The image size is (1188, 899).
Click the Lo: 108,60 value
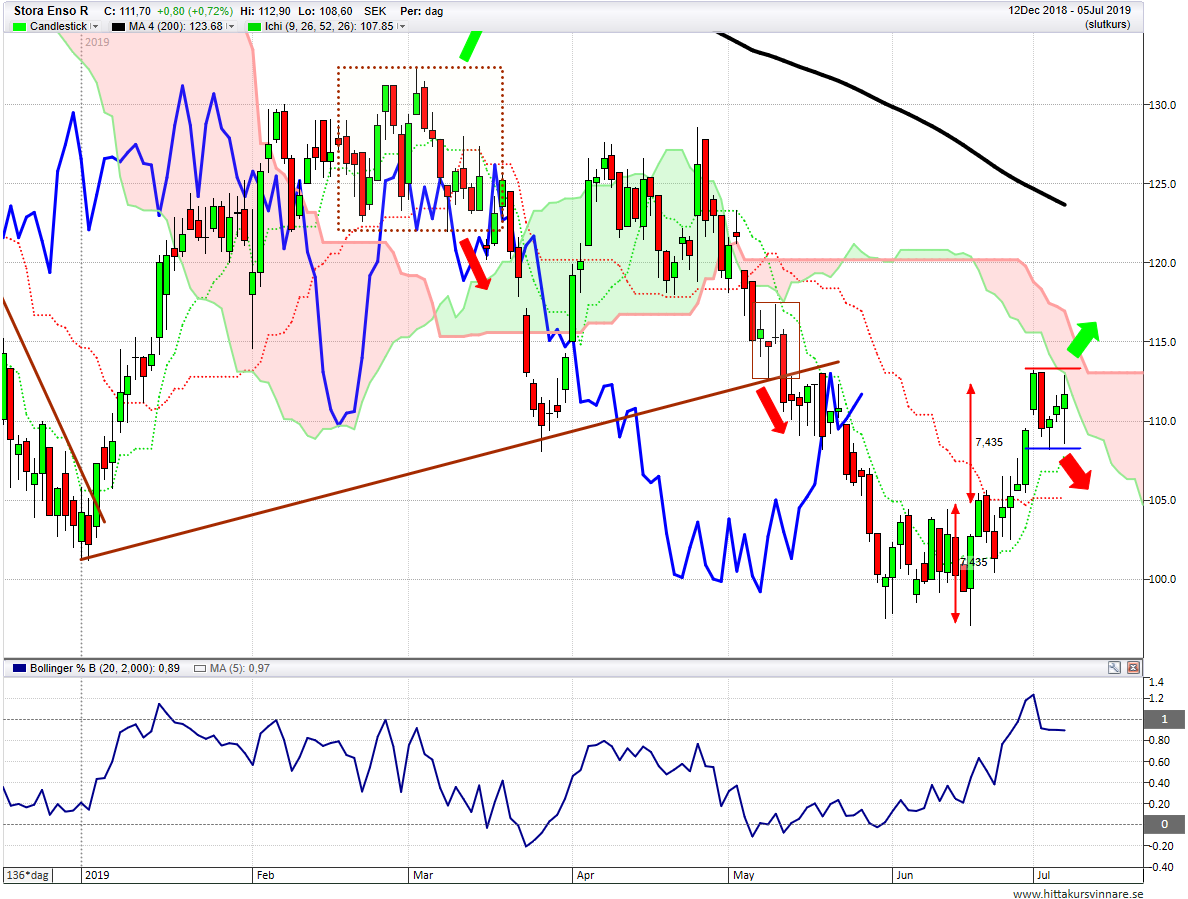(x=326, y=11)
